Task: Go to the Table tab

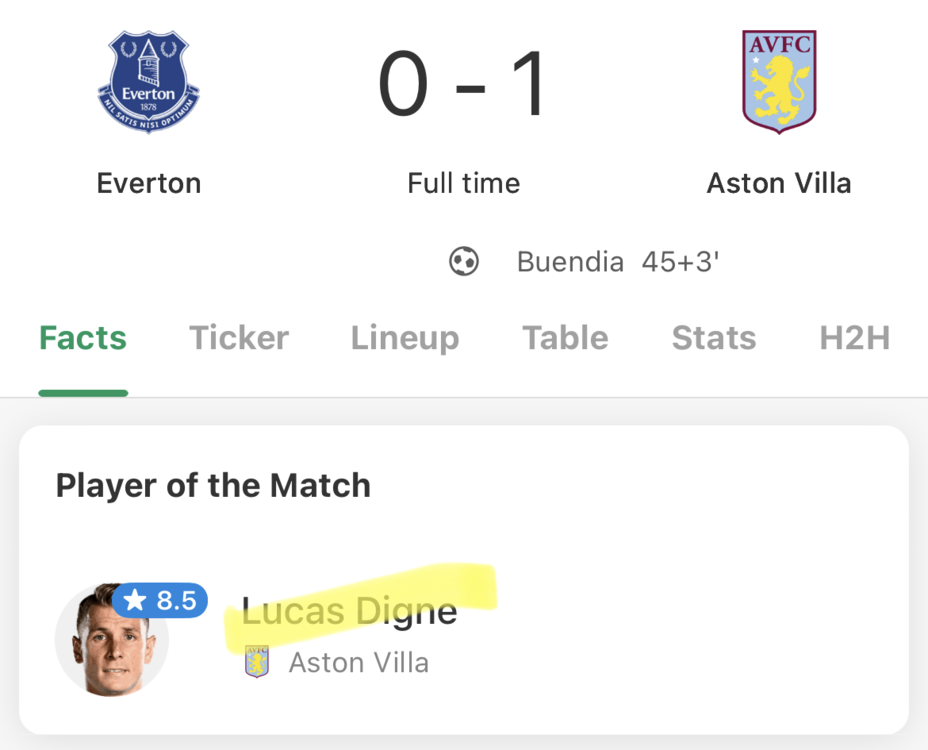Action: (x=565, y=338)
